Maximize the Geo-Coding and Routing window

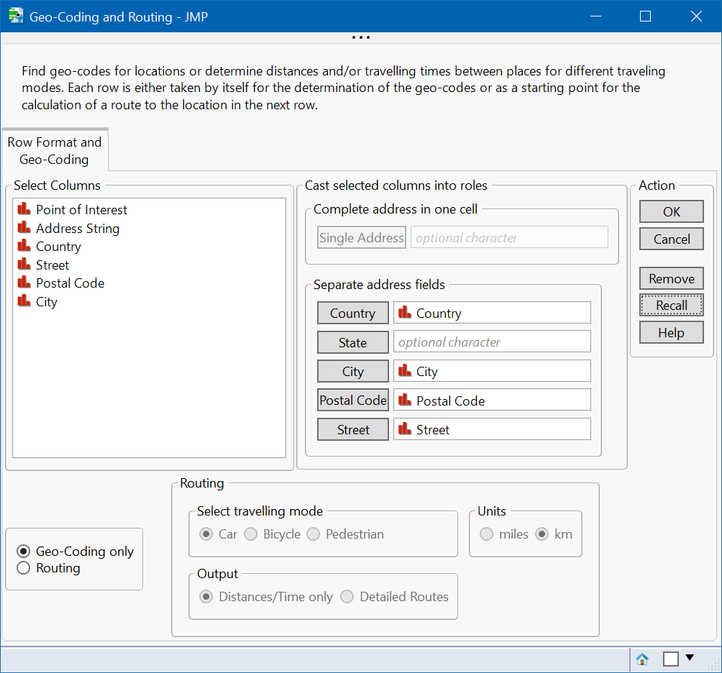point(646,17)
